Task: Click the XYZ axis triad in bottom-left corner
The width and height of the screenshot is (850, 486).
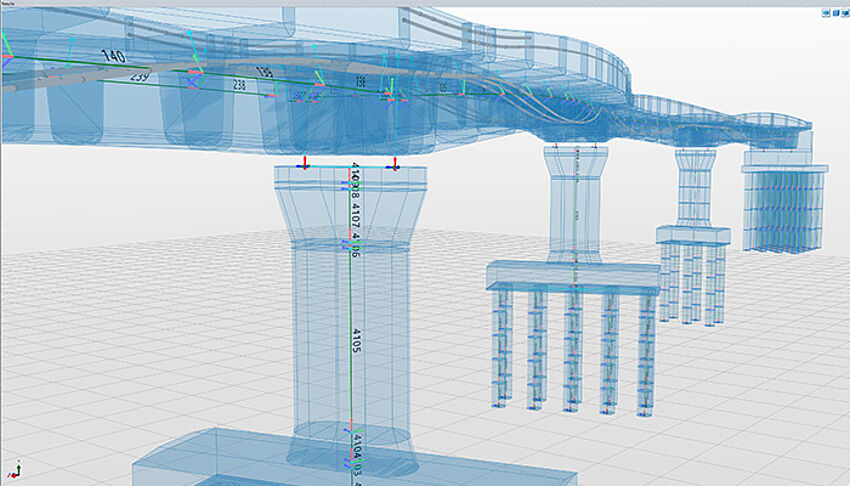Action: tap(15, 470)
